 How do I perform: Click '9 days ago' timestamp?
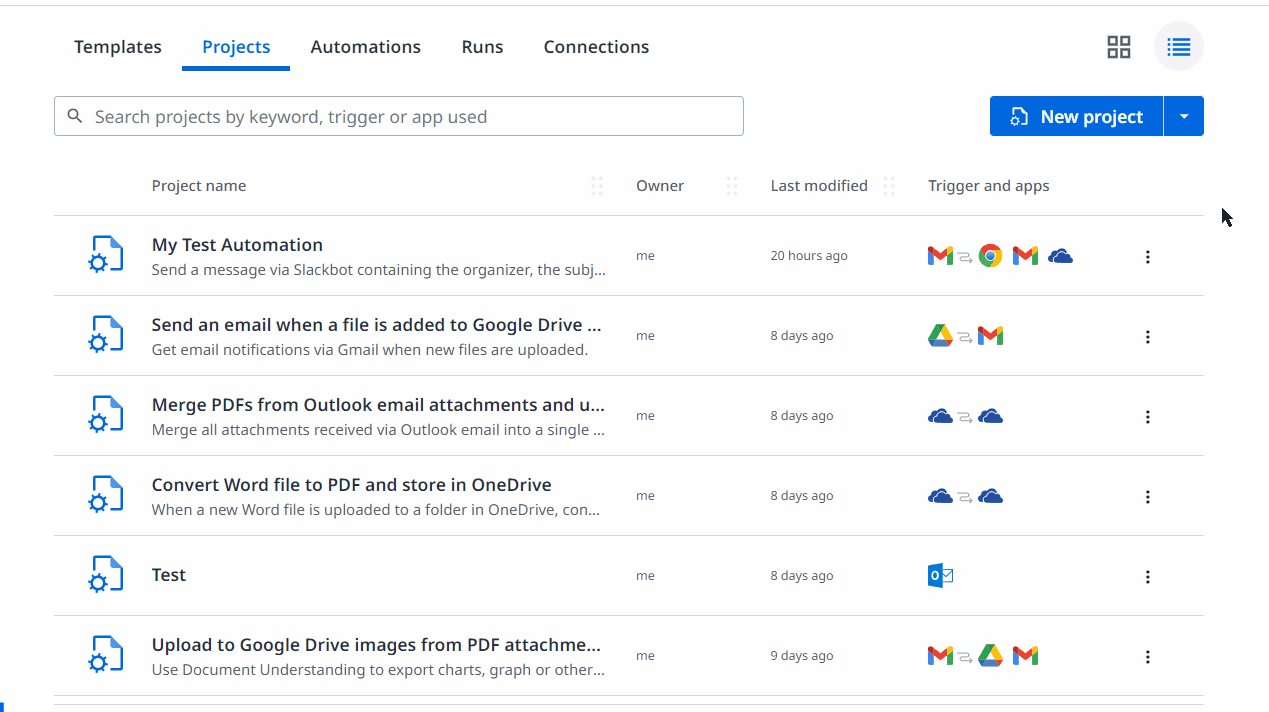(x=802, y=656)
